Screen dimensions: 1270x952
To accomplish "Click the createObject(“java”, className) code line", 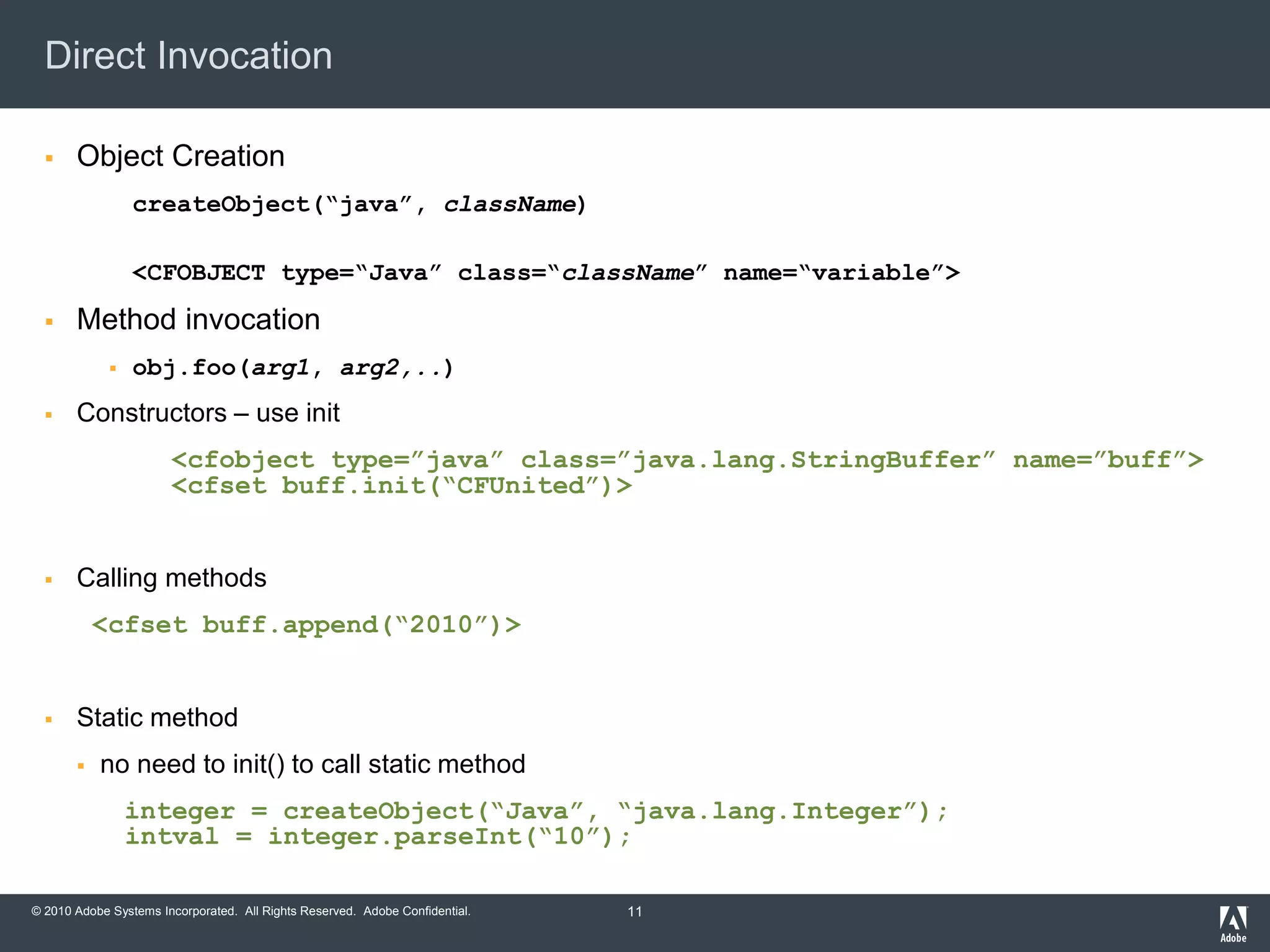I will (x=360, y=205).
